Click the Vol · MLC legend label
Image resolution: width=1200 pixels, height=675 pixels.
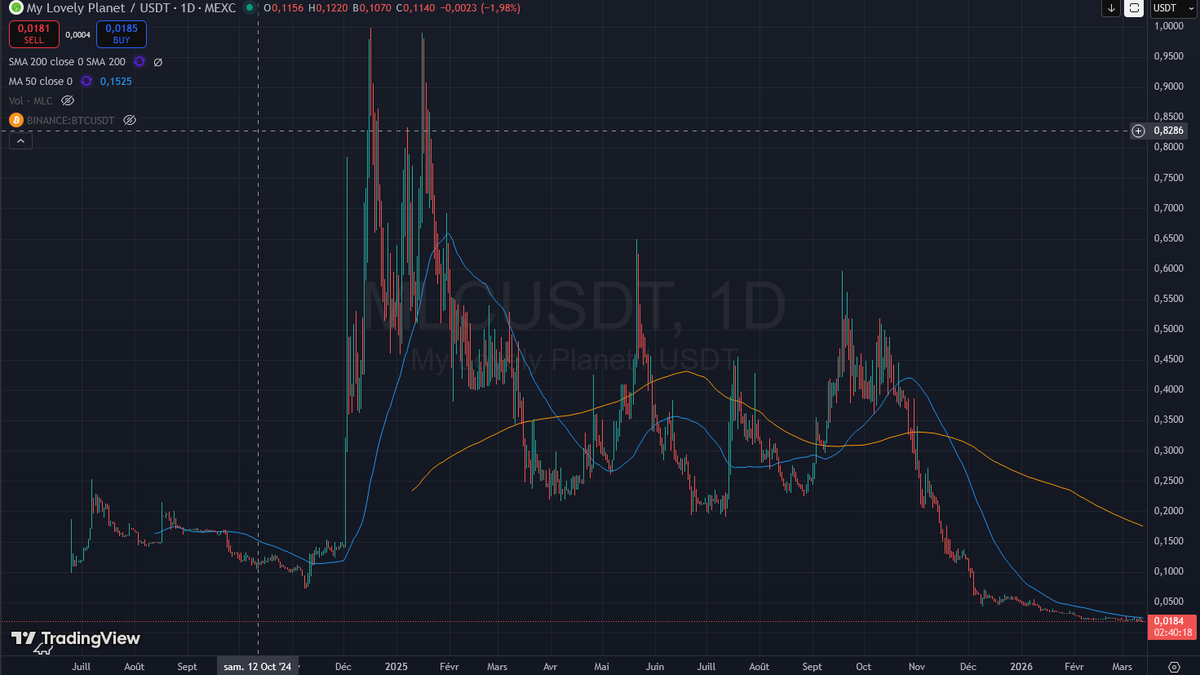click(32, 100)
